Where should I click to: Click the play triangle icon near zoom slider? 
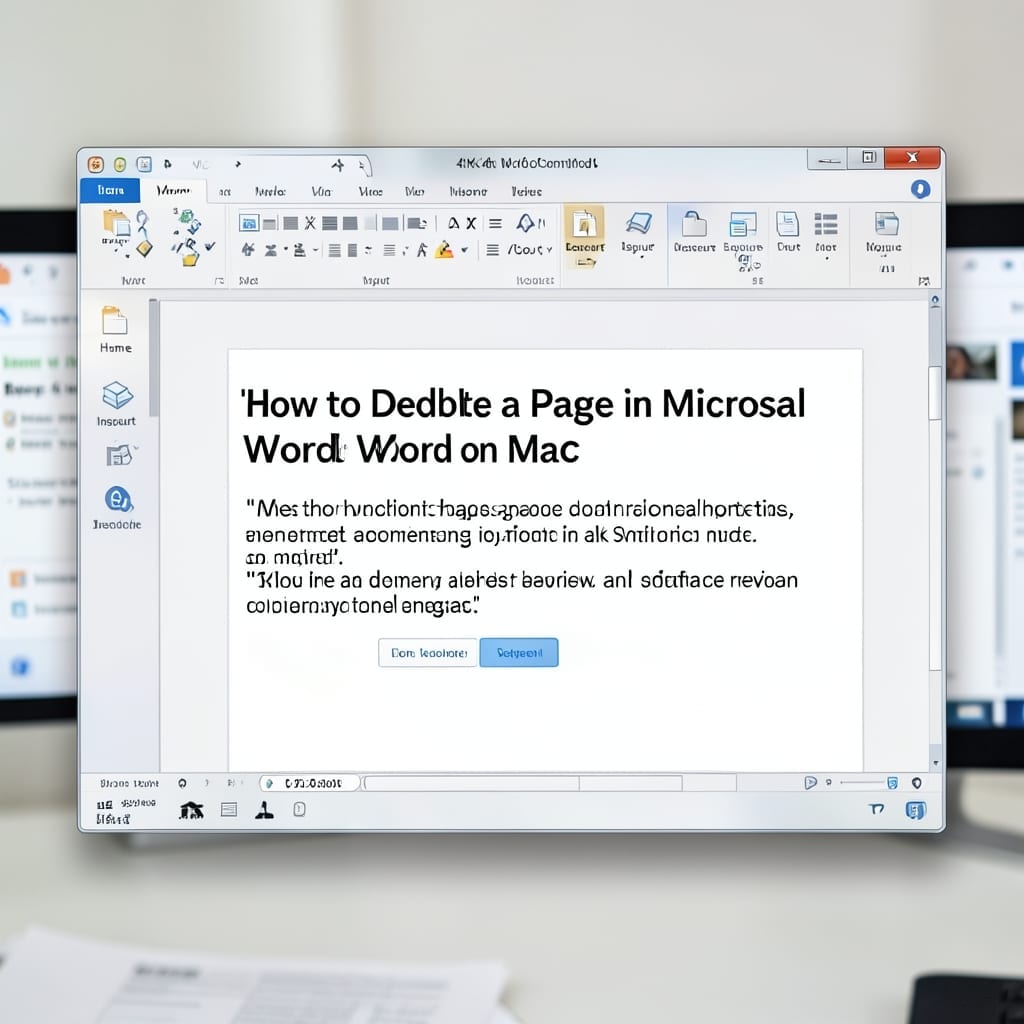click(x=810, y=782)
